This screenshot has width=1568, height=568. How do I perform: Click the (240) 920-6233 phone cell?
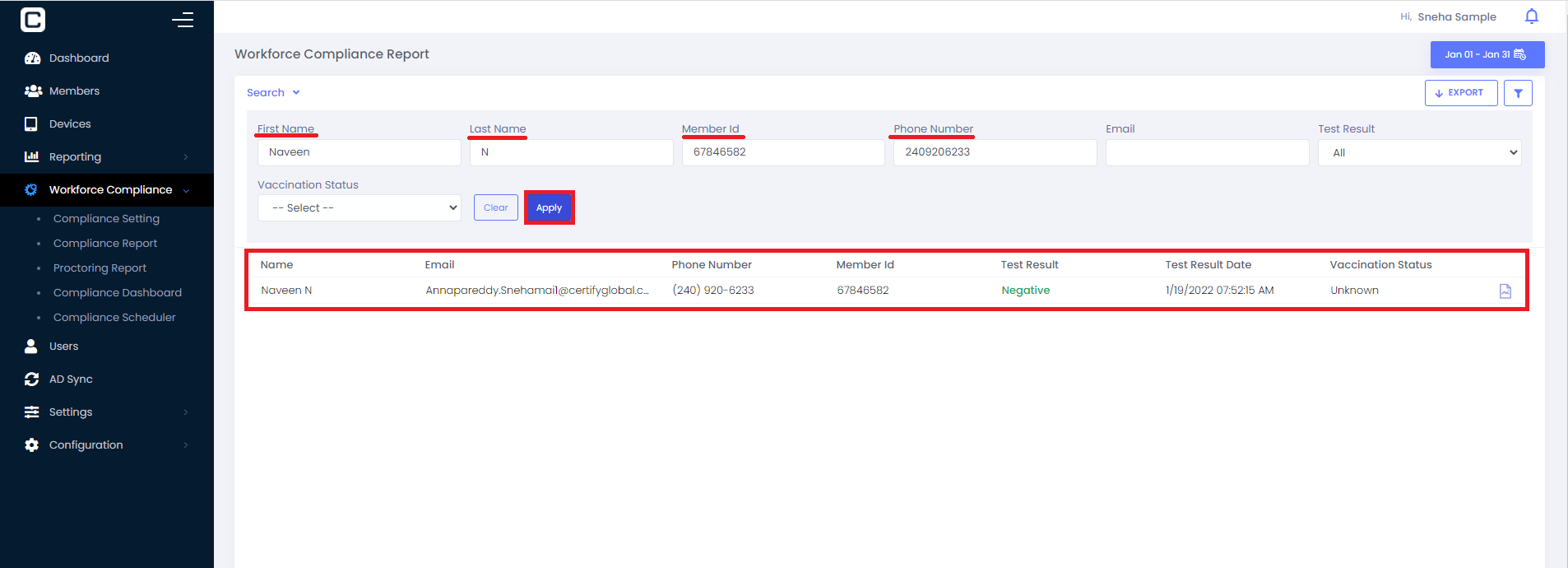tap(713, 291)
